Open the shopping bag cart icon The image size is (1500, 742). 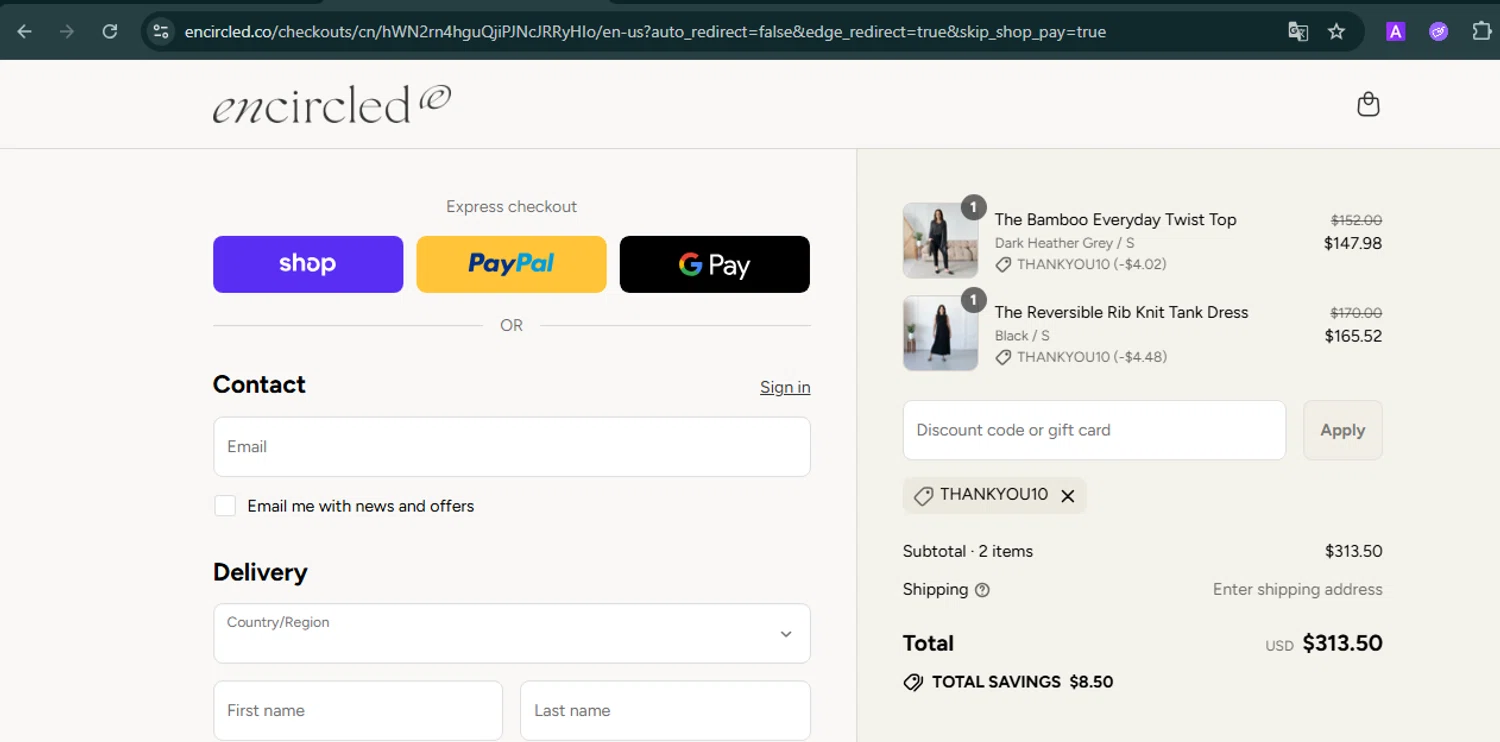(x=1368, y=104)
